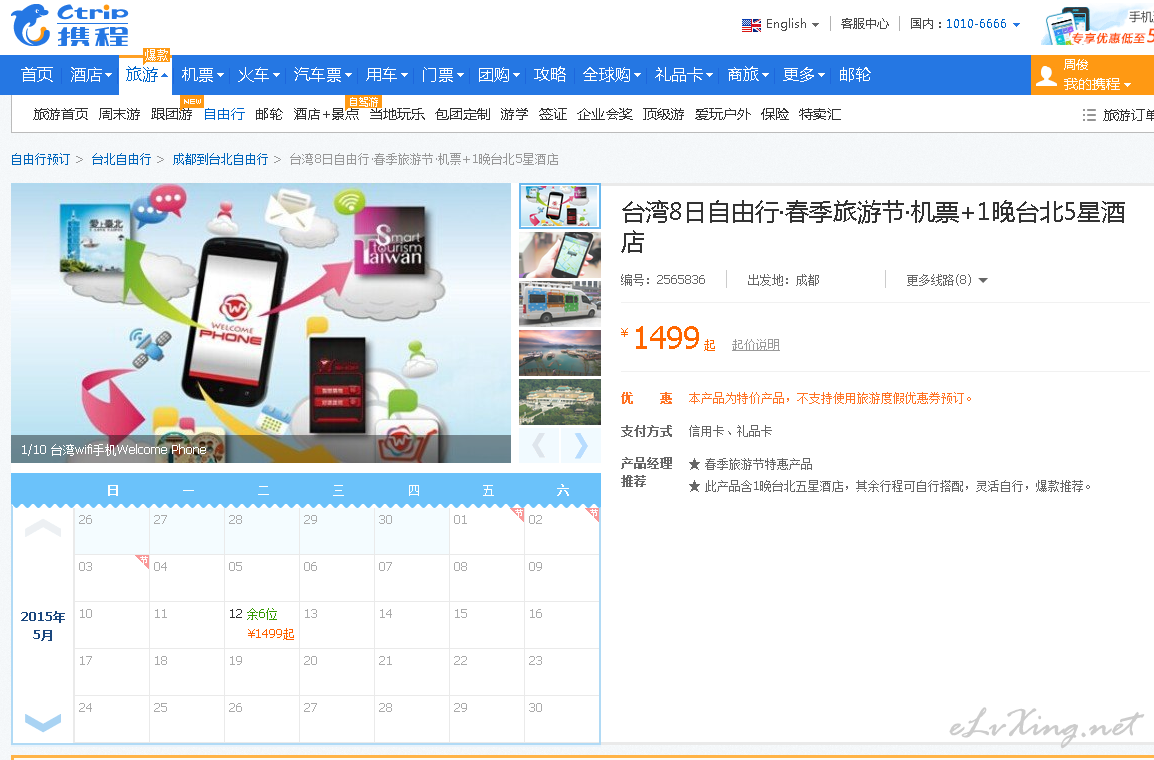This screenshot has height=760, width=1154.
Task: Select the palace aerial view thumbnail
Action: 559,402
